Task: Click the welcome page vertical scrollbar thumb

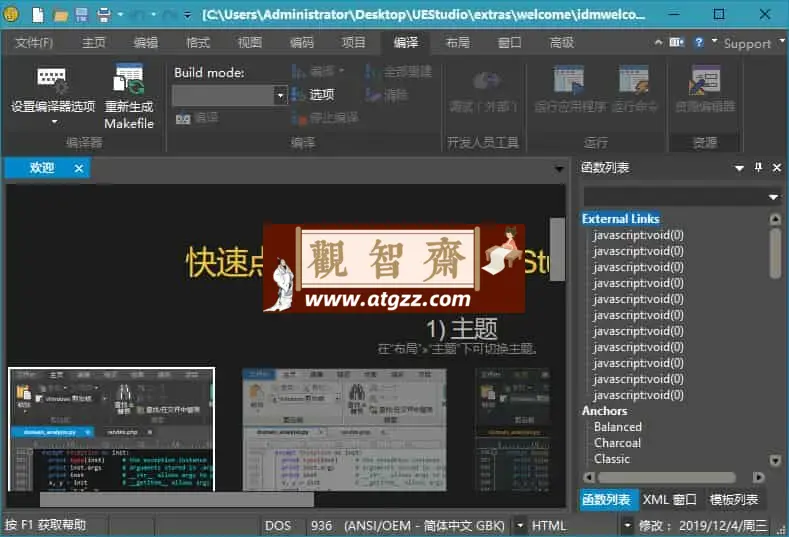Action: click(557, 249)
